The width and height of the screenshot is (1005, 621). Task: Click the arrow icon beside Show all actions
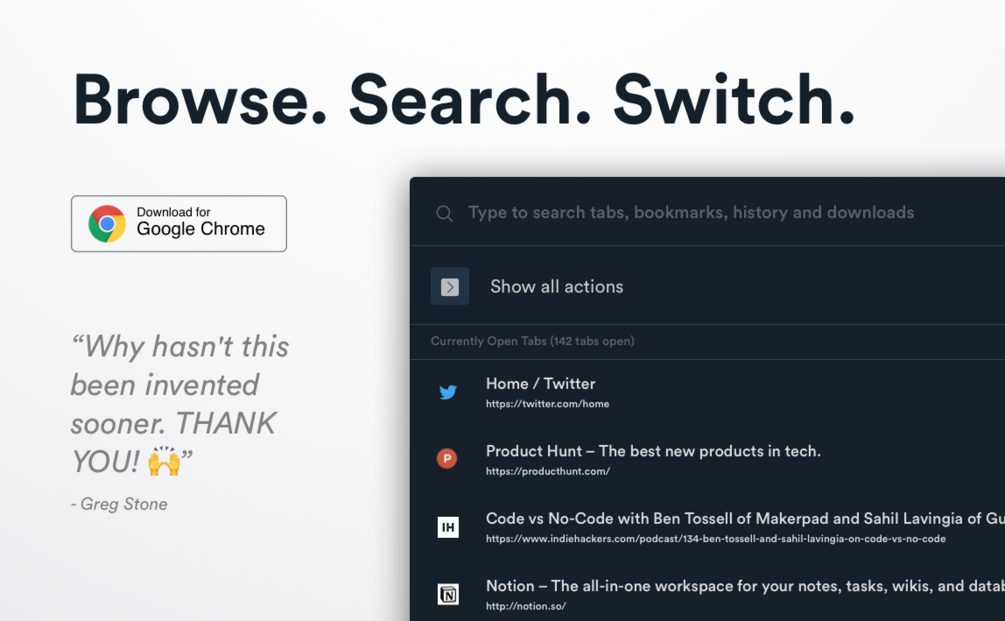coord(450,286)
